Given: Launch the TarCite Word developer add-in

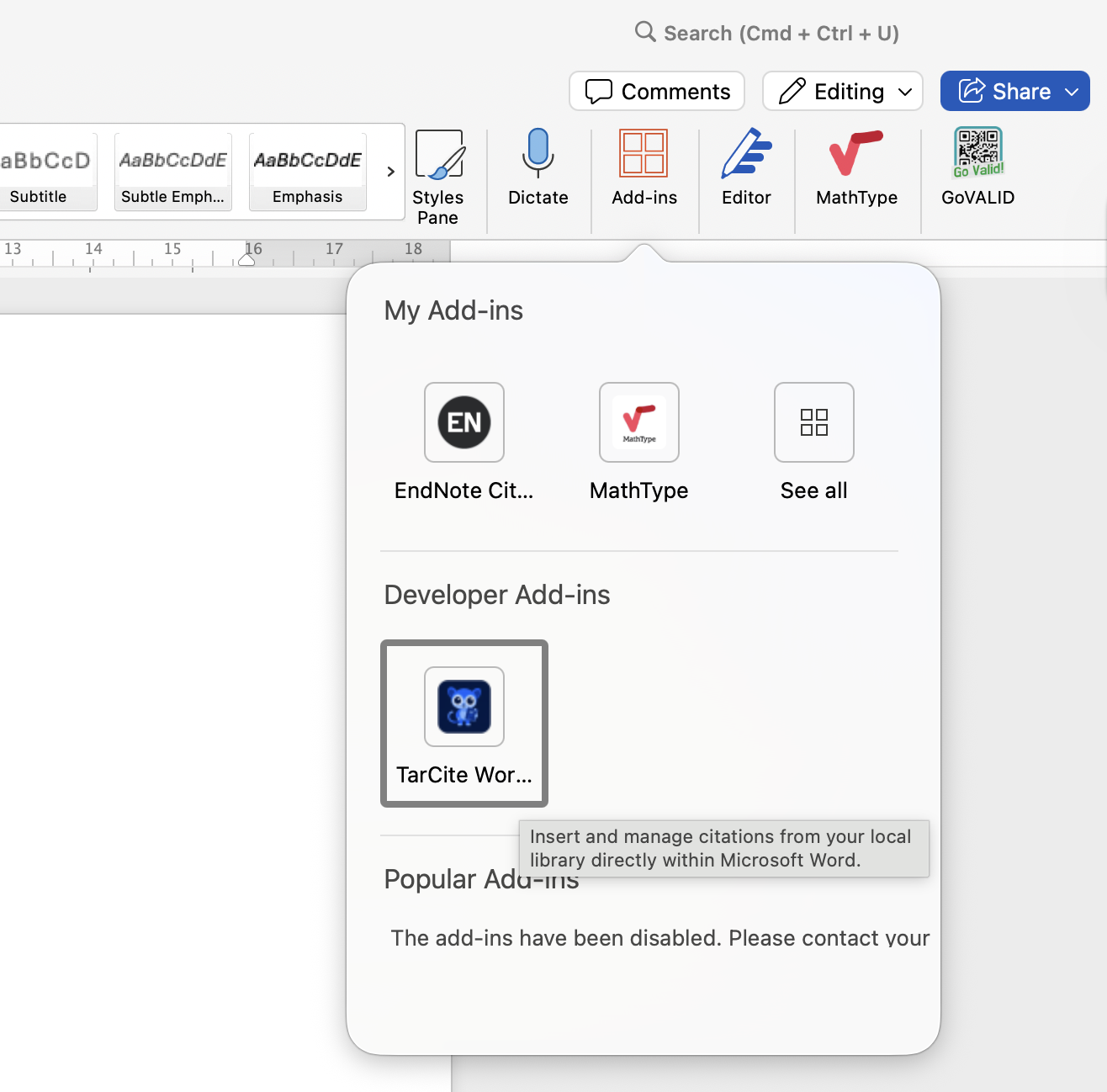Looking at the screenshot, I should click(x=464, y=724).
